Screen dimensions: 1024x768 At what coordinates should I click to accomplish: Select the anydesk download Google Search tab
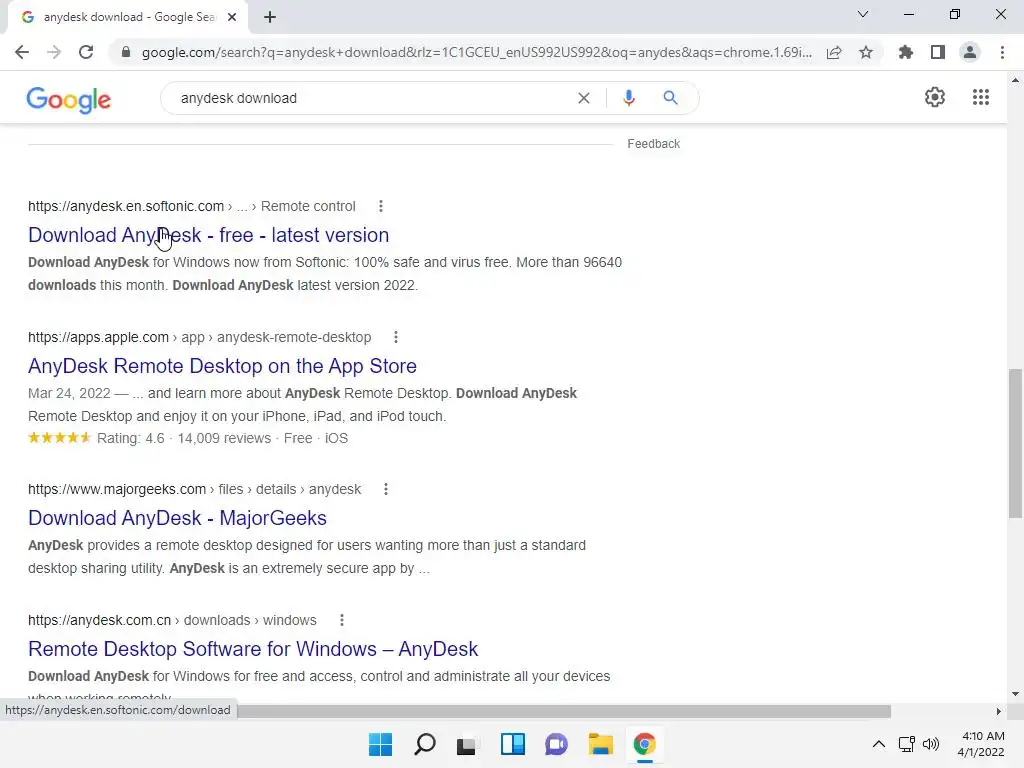point(128,17)
